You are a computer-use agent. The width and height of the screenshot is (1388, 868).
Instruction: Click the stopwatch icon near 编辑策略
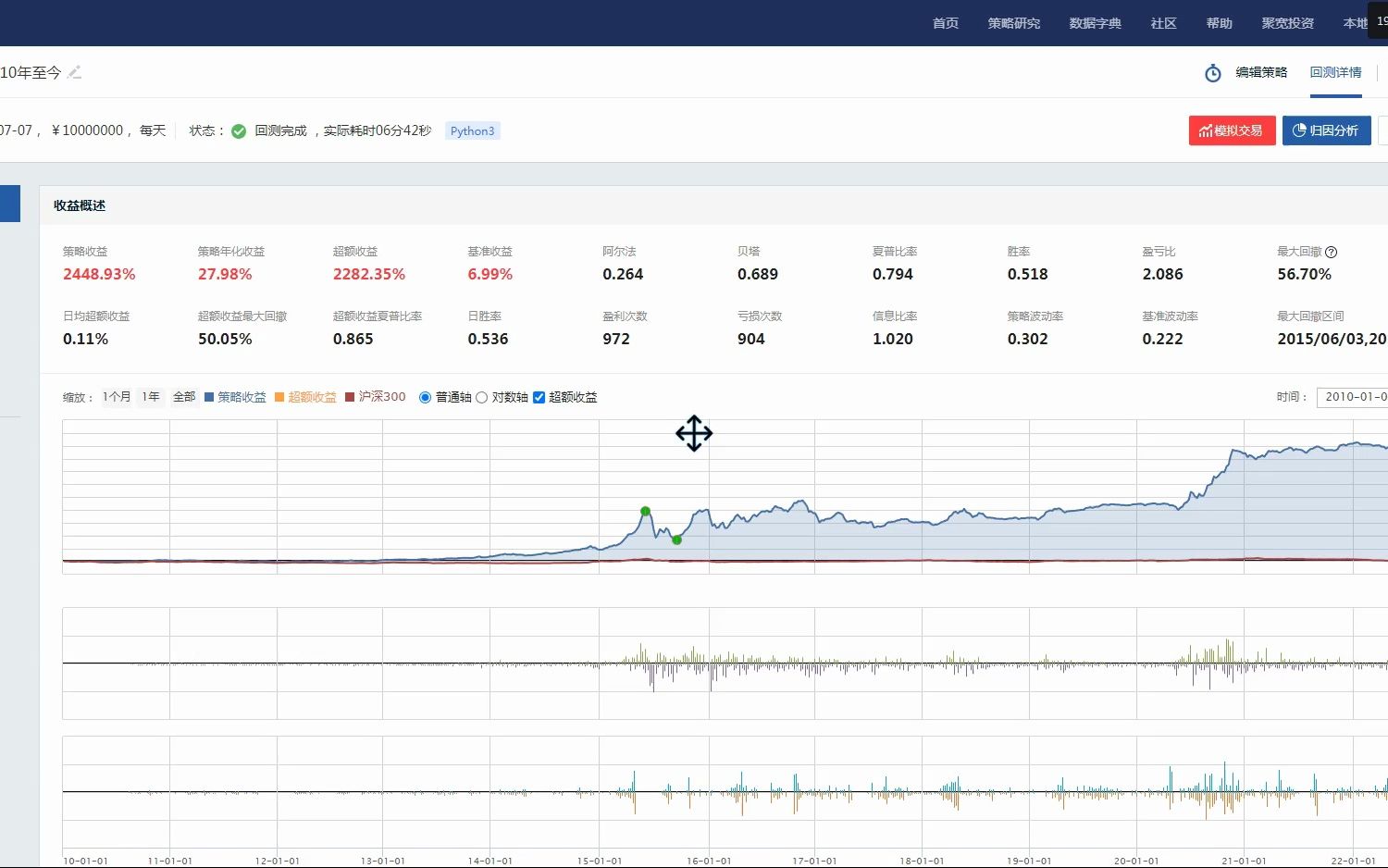[x=1213, y=73]
